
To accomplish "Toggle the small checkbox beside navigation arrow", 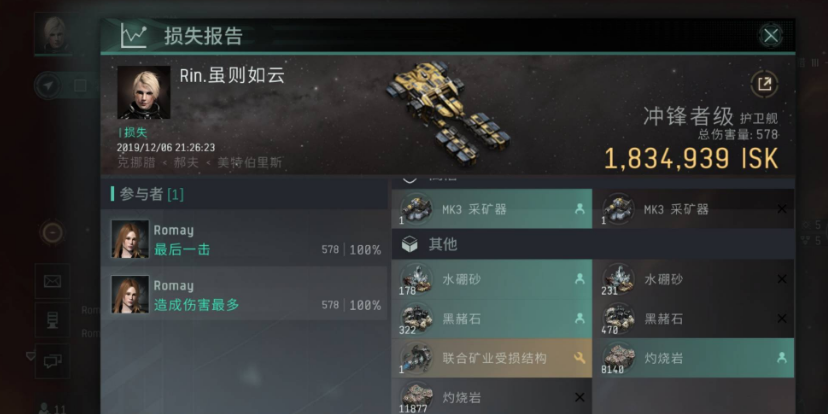I will 80,86.
